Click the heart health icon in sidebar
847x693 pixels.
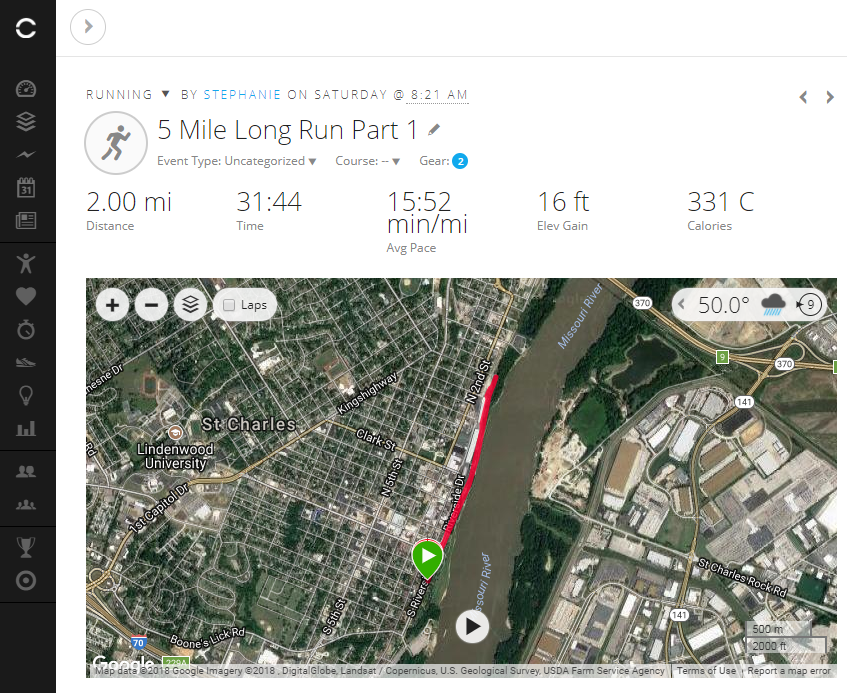(x=27, y=296)
